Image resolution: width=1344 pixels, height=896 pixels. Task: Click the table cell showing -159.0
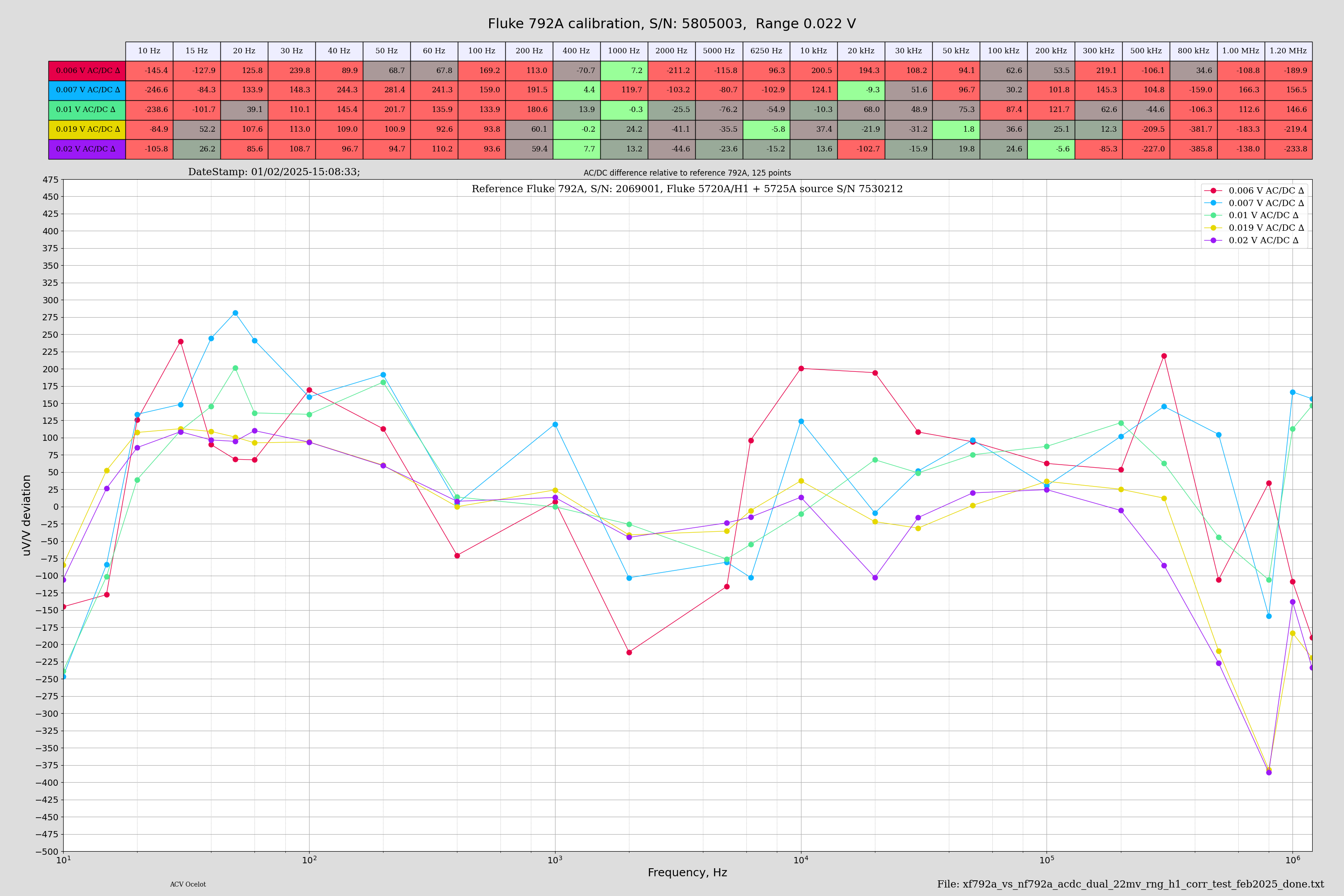(1194, 90)
